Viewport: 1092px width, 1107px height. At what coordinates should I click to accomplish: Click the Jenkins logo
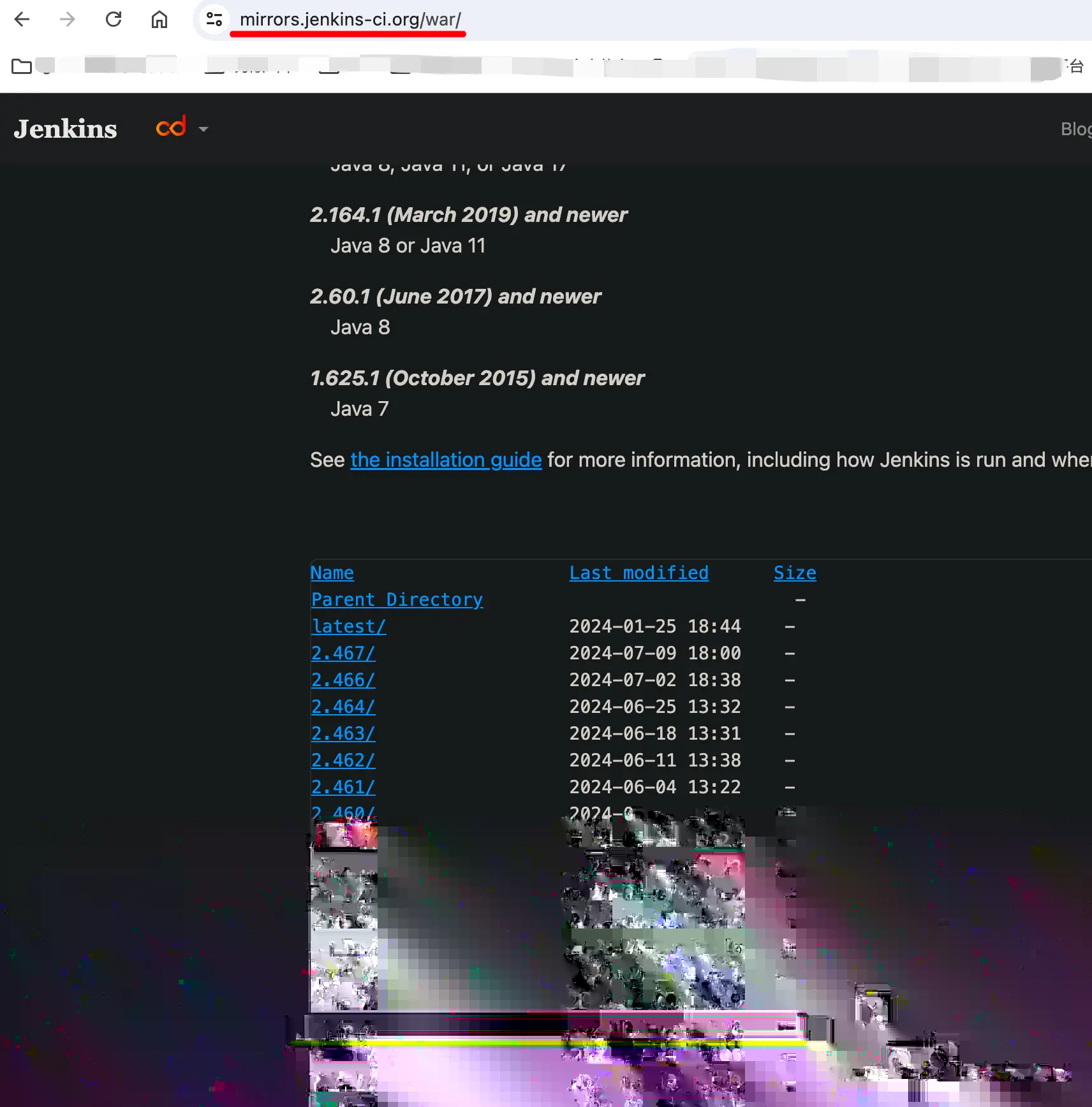[66, 129]
